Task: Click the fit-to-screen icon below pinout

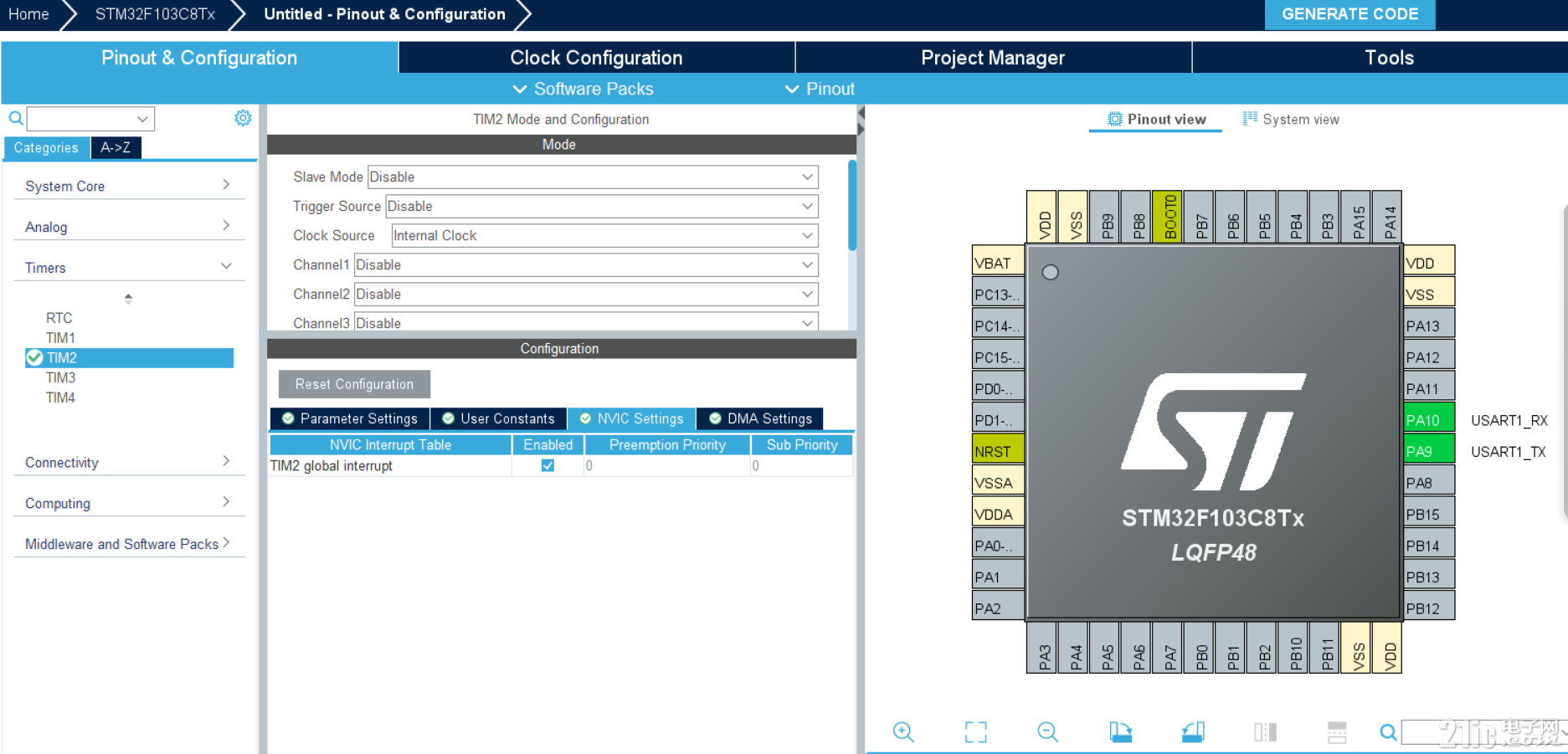Action: [975, 732]
